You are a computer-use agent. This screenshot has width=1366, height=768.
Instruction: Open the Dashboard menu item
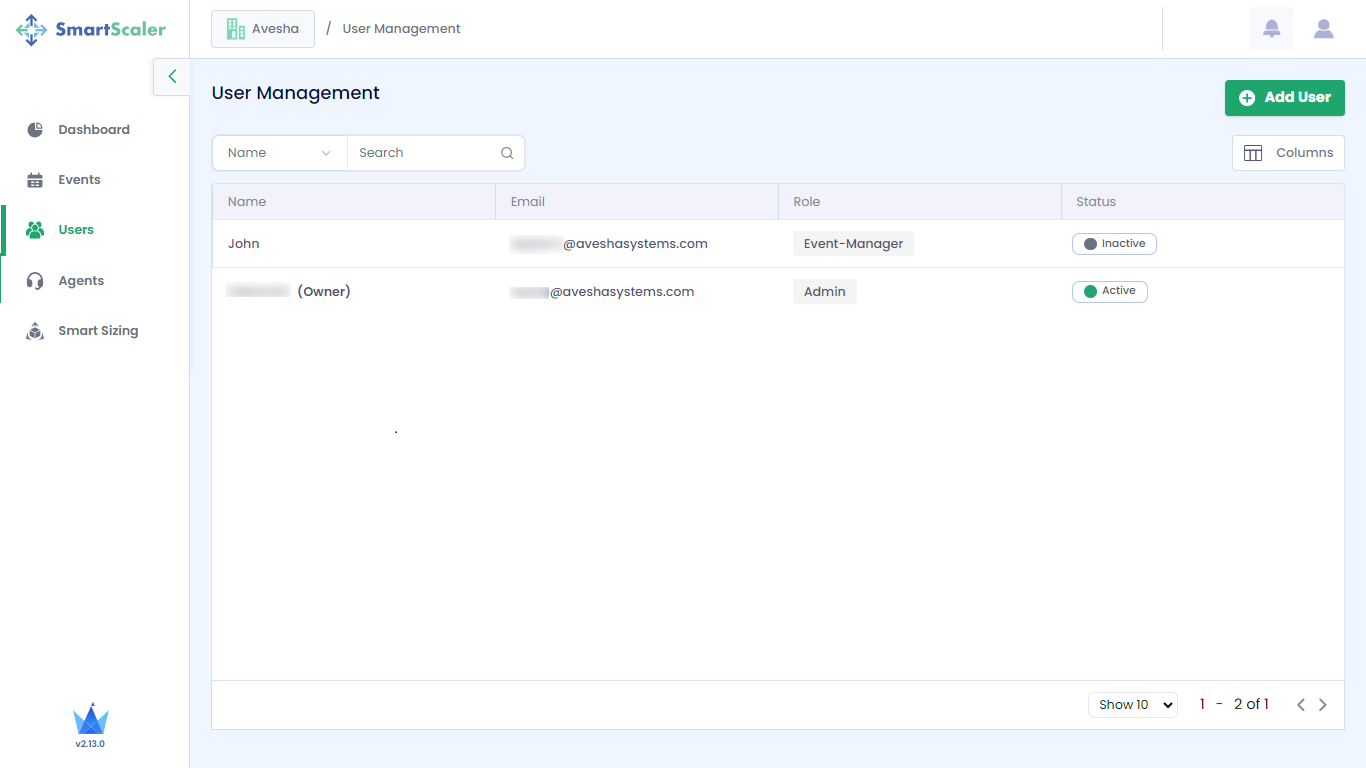(95, 130)
